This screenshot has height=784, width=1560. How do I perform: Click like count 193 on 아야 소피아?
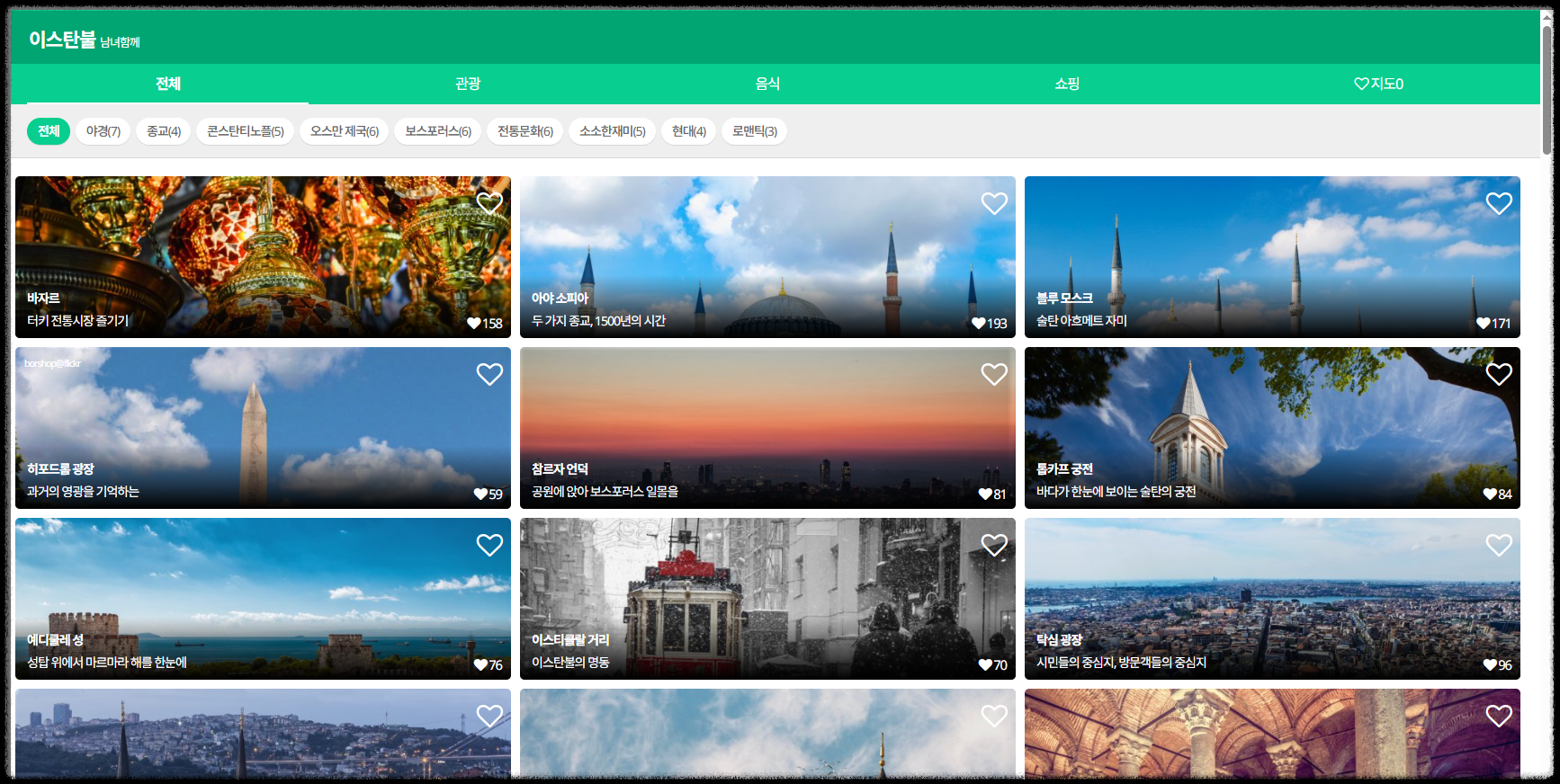(990, 324)
